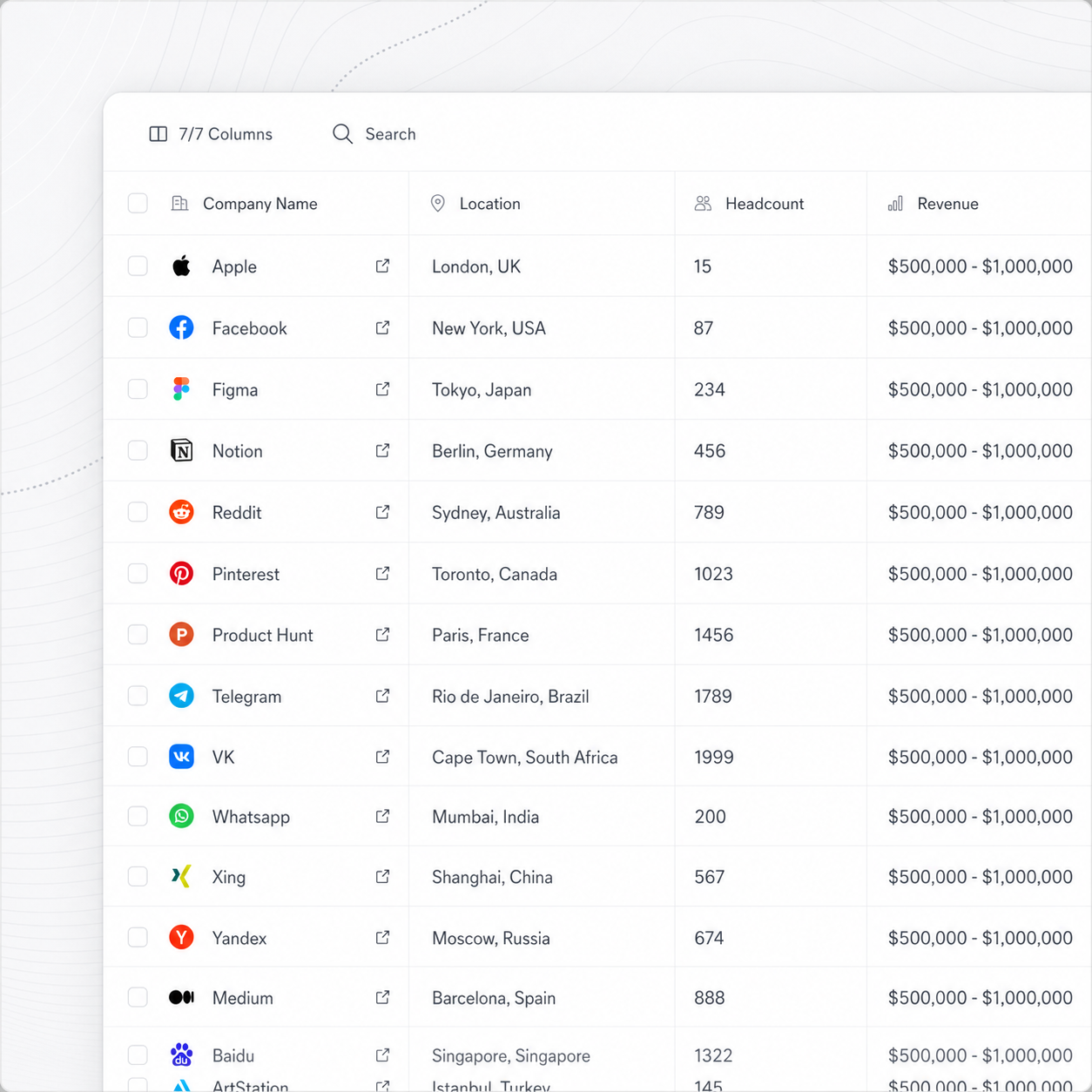Check the Apple row checkbox
Image resolution: width=1092 pixels, height=1092 pixels.
(138, 266)
